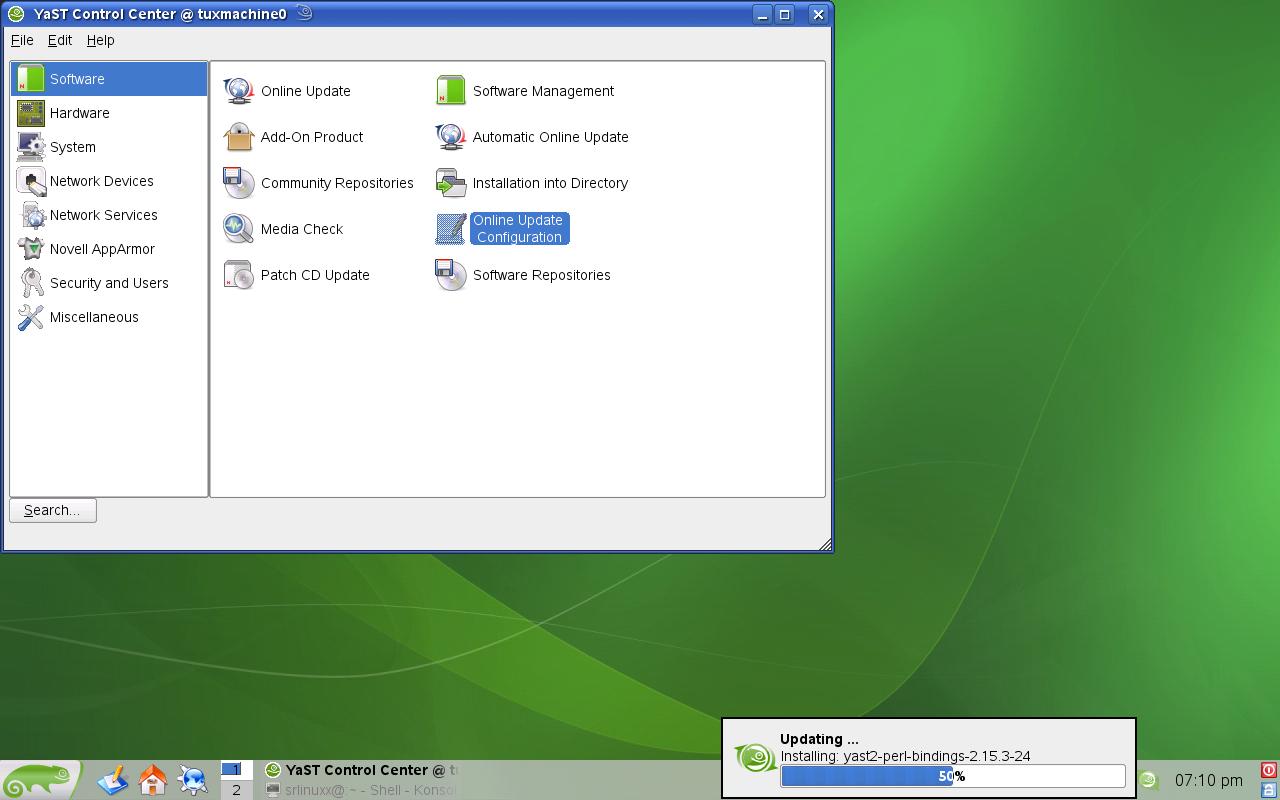The height and width of the screenshot is (800, 1280).
Task: Click the Software Repositories icon
Action: tap(451, 274)
